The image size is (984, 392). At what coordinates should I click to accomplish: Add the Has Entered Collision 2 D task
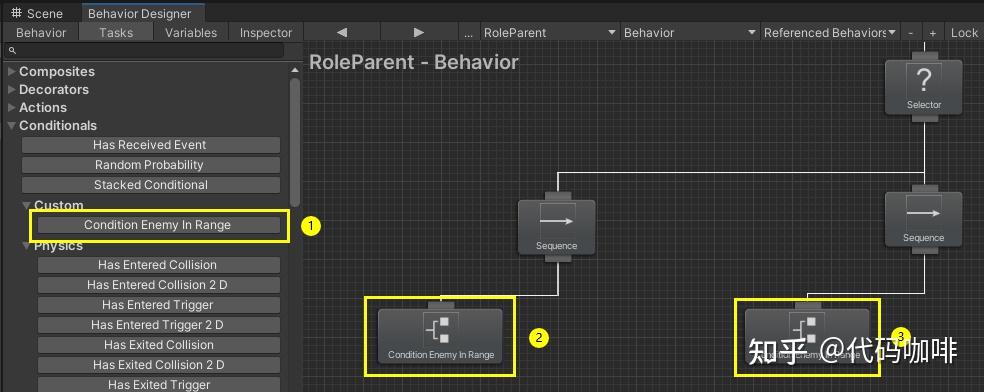[159, 285]
